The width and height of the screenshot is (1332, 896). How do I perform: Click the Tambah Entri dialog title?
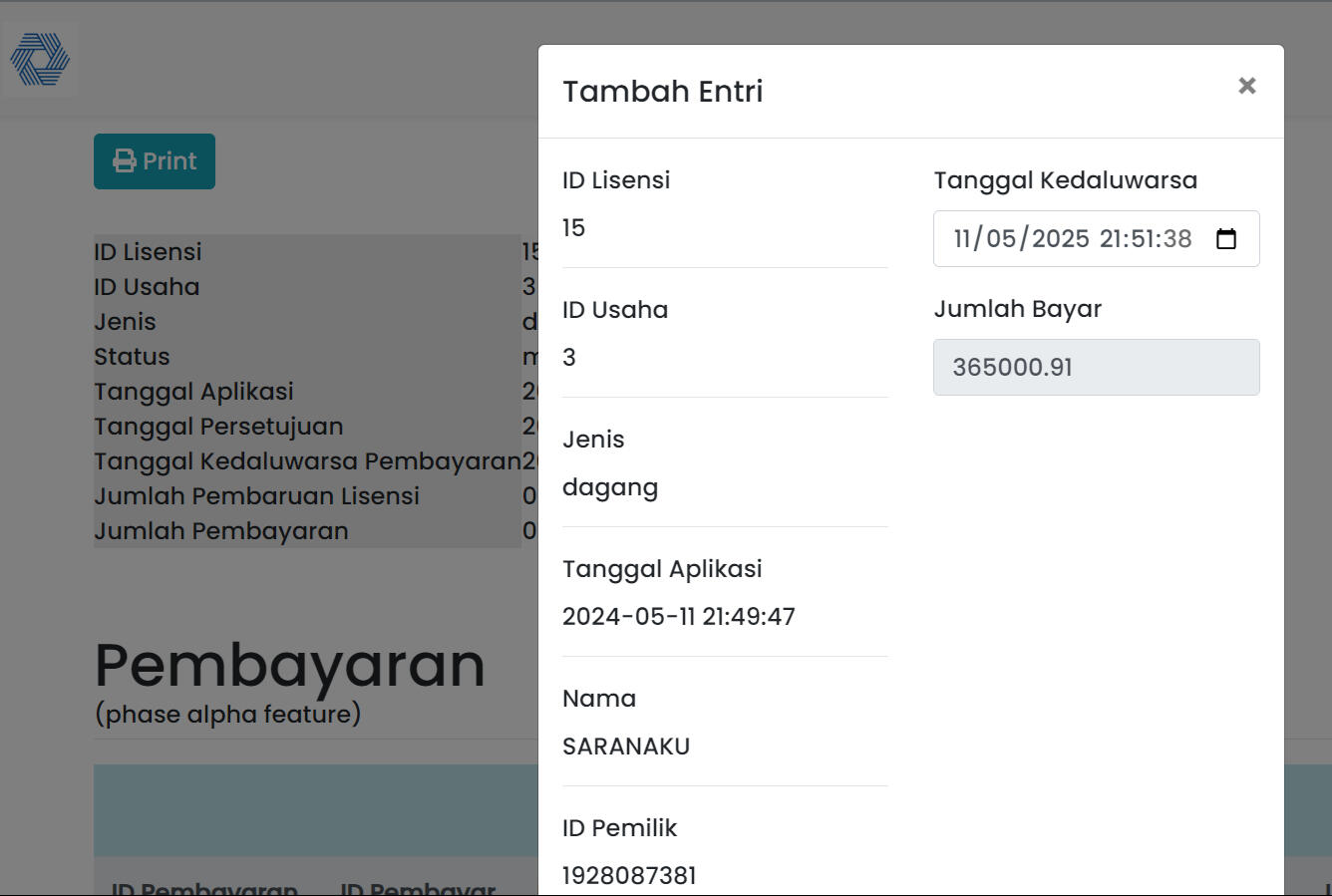coord(662,91)
